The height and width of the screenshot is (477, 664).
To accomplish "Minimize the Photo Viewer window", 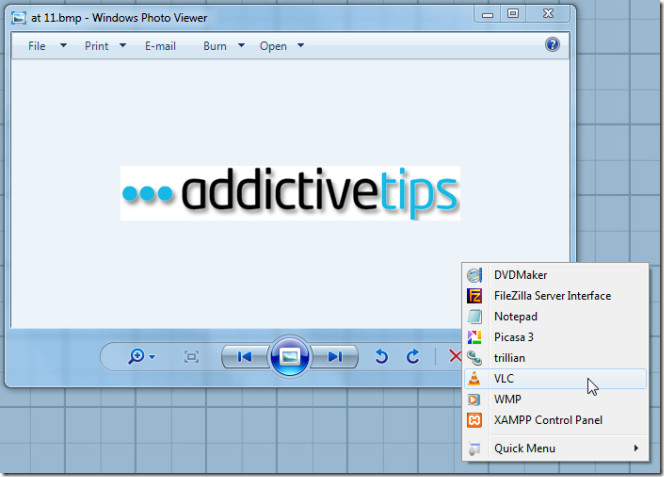I will coord(487,14).
